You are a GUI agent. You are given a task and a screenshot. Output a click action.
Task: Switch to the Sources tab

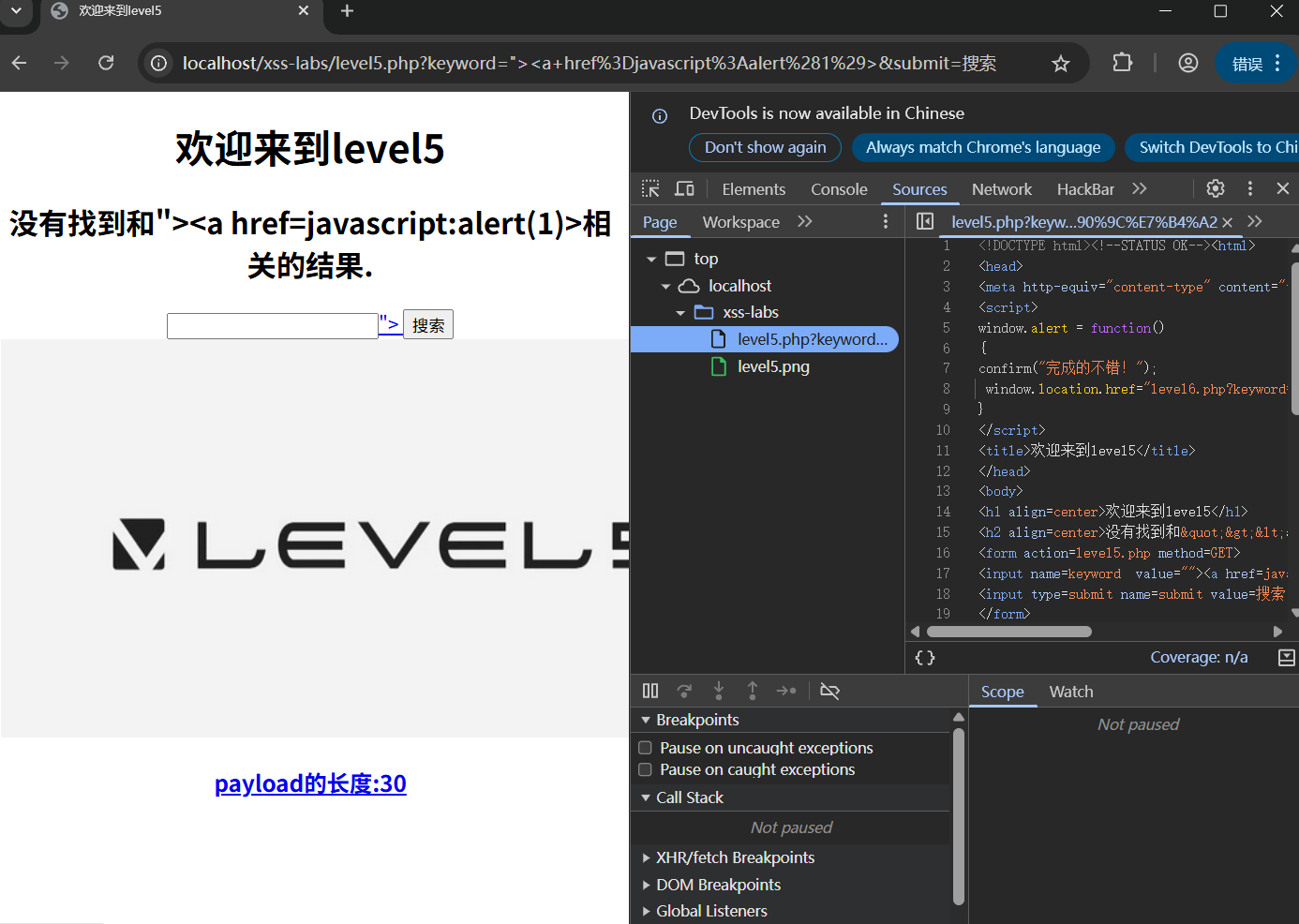click(919, 189)
